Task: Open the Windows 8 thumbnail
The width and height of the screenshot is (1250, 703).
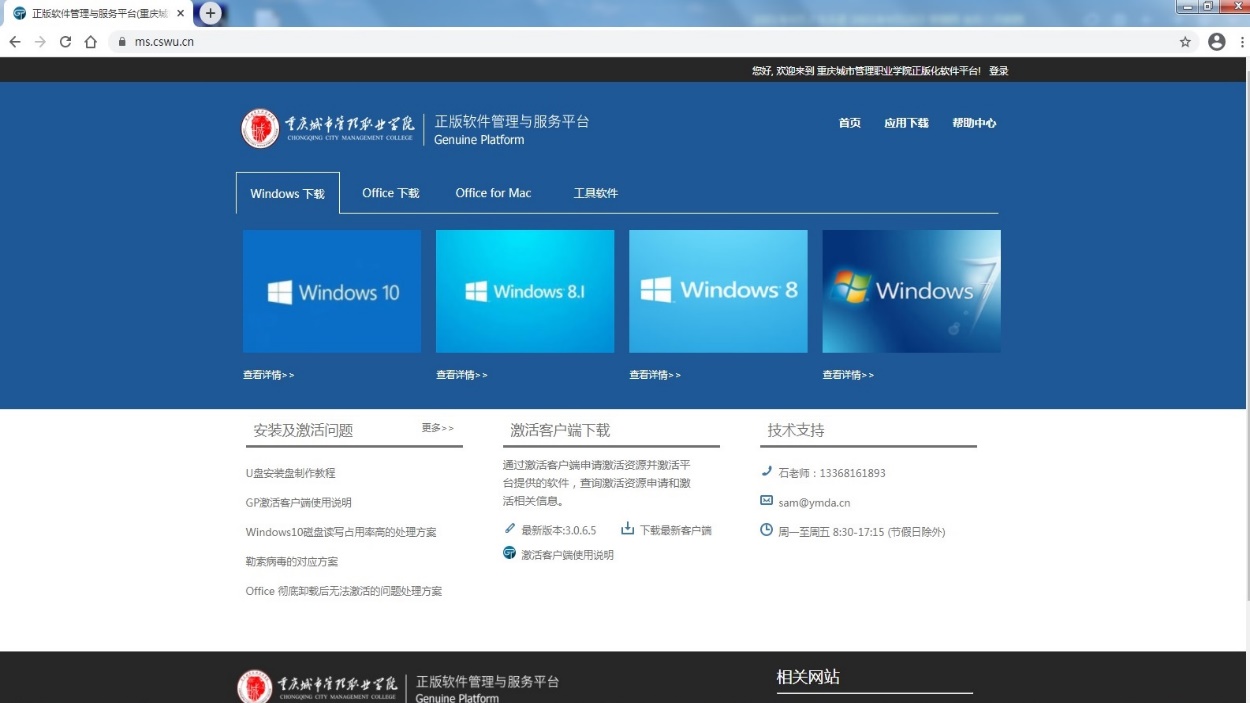Action: [x=718, y=291]
